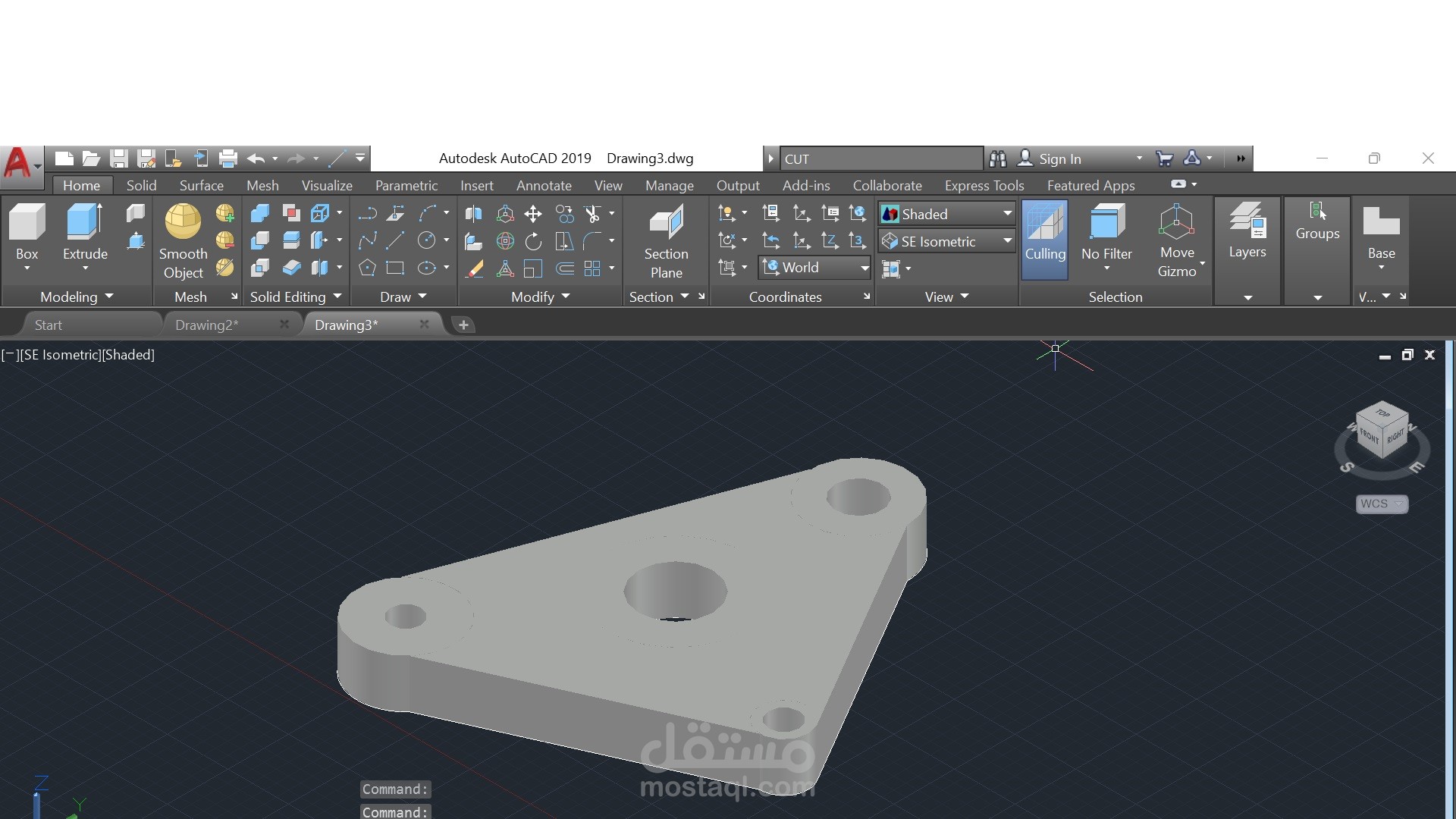Switch to the Surface ribbon tab
Image resolution: width=1456 pixels, height=819 pixels.
coord(201,185)
